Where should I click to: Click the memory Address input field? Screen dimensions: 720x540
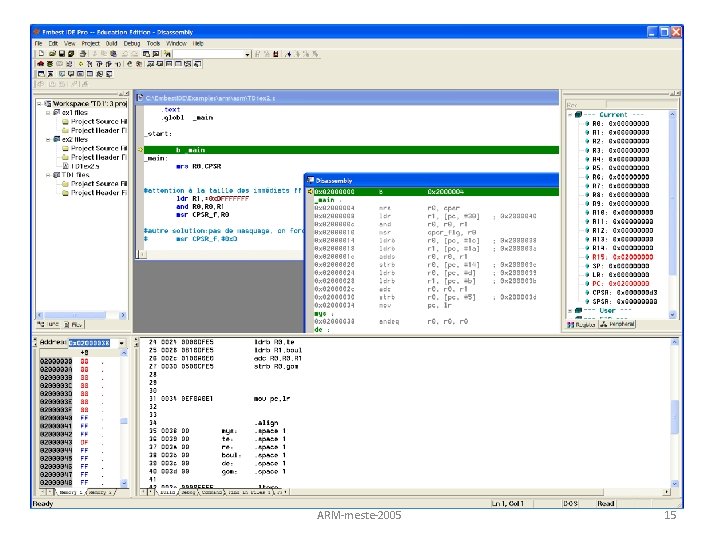pyautogui.click(x=88, y=342)
